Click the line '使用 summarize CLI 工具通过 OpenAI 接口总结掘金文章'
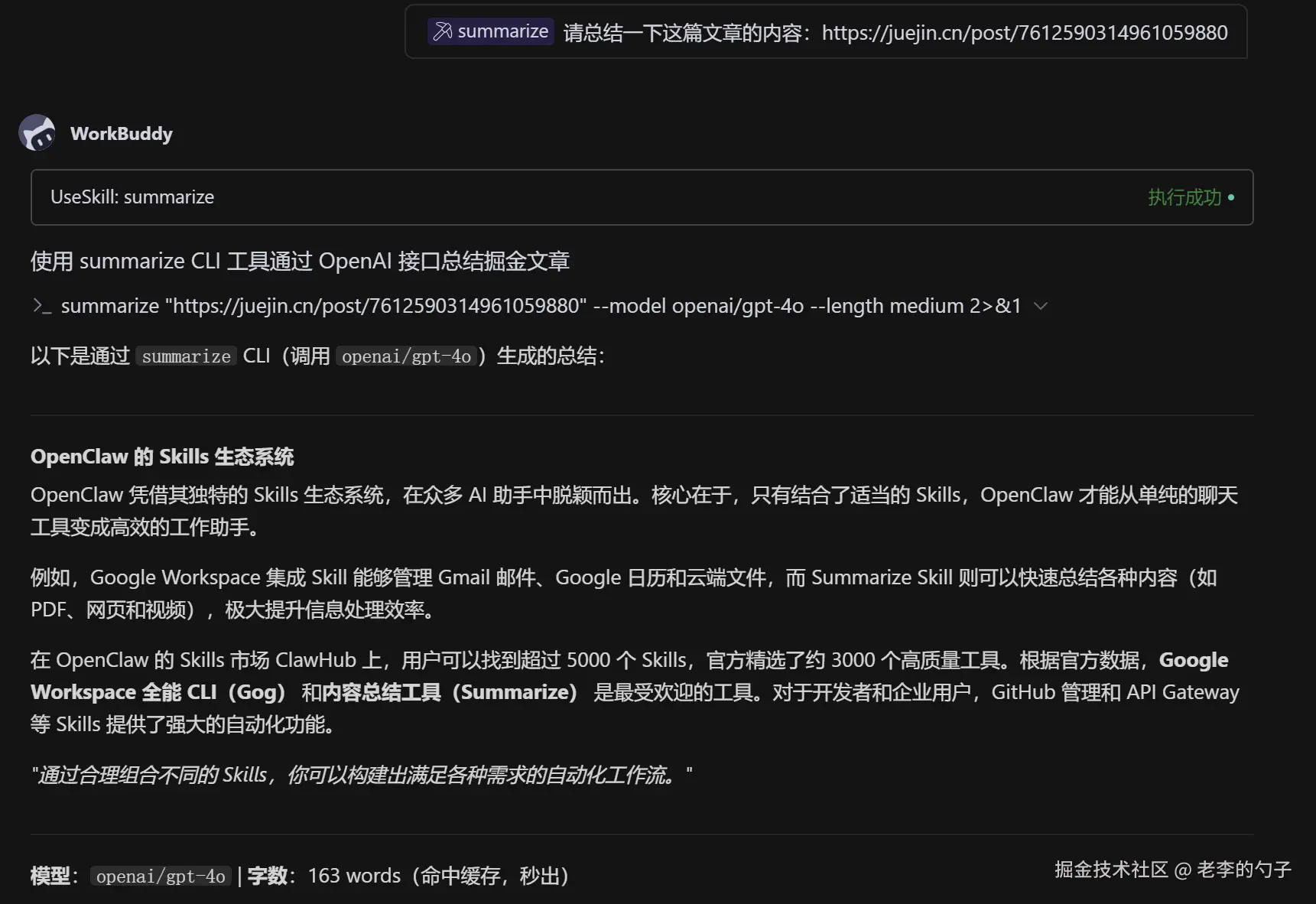 click(x=300, y=262)
